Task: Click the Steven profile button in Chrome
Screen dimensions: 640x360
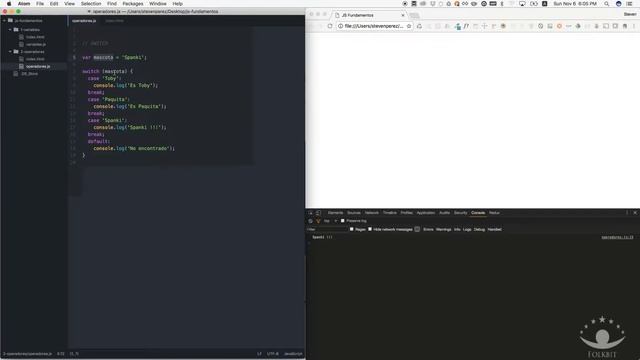Action: (x=630, y=14)
